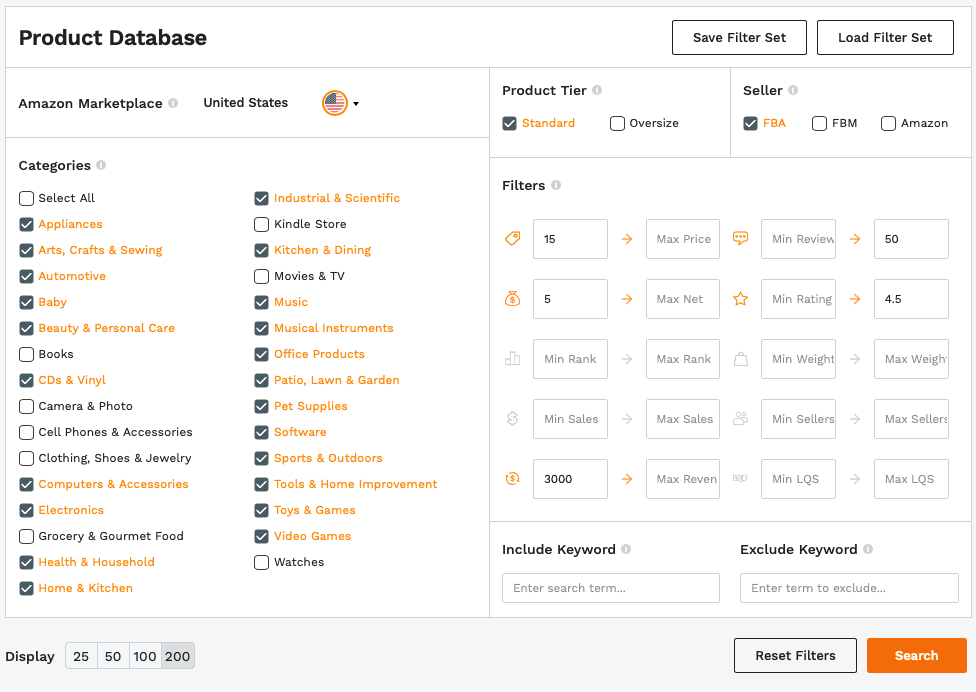
Task: Click the min revenue field showing 3000
Action: [570, 479]
